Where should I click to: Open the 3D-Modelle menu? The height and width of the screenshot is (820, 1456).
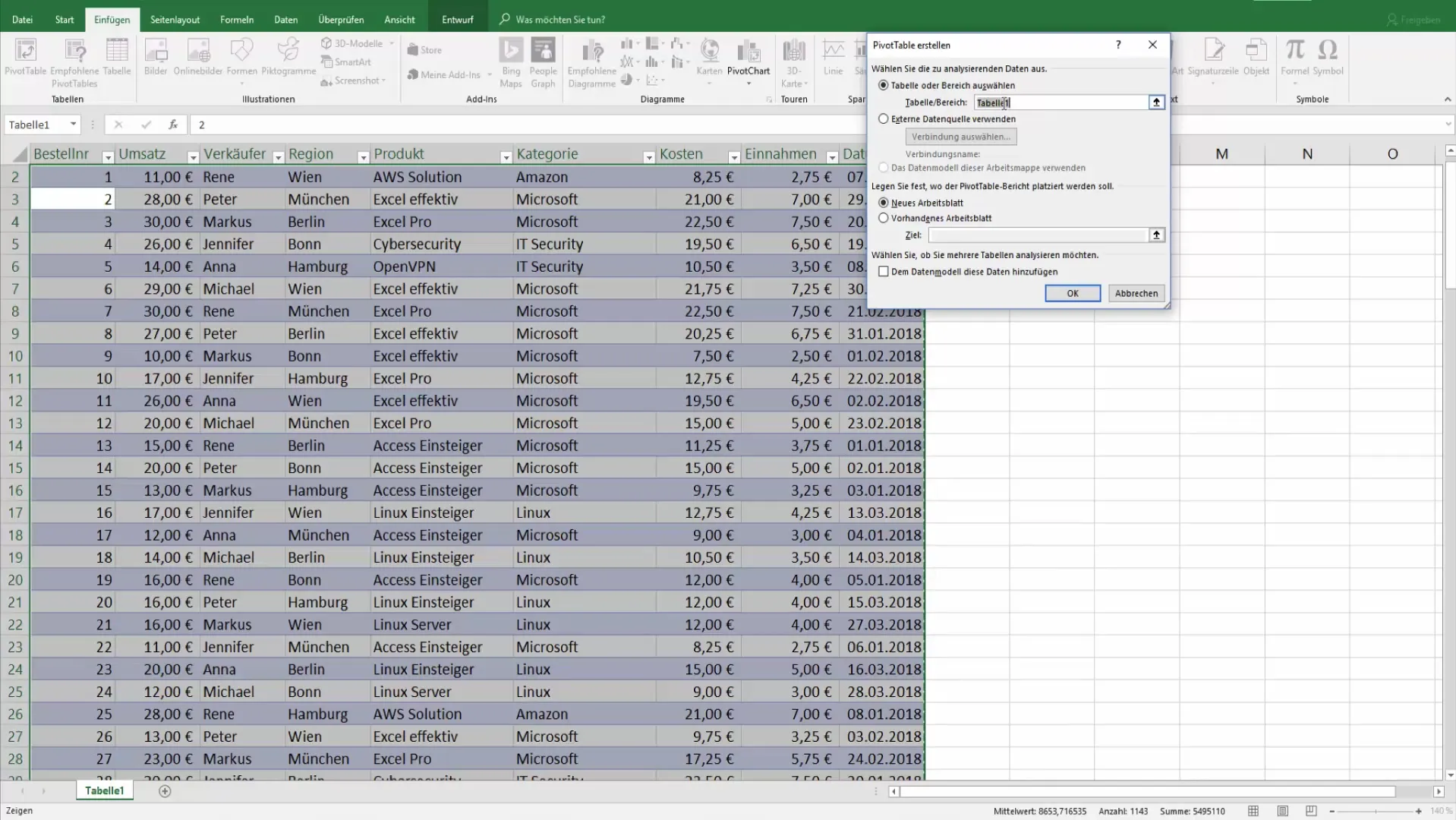click(x=358, y=43)
